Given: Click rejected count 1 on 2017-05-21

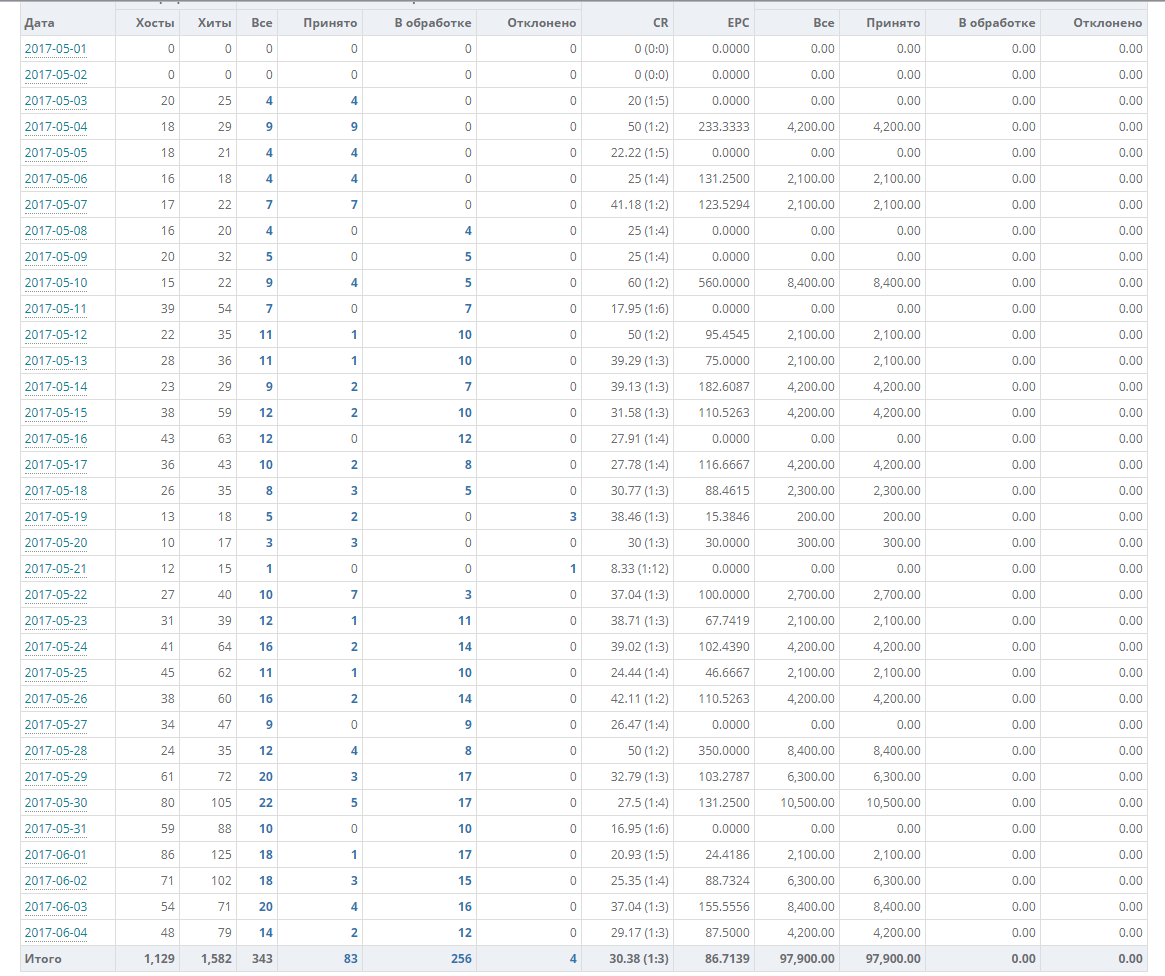Looking at the screenshot, I should [573, 569].
